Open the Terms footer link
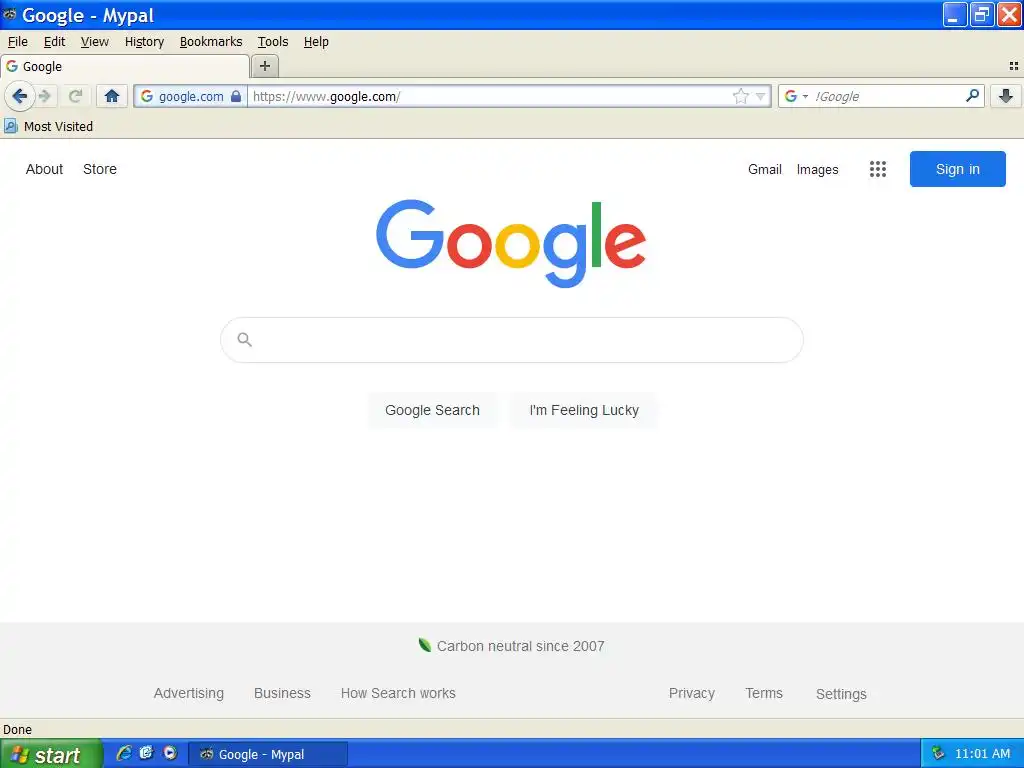Image resolution: width=1024 pixels, height=768 pixels. 764,693
